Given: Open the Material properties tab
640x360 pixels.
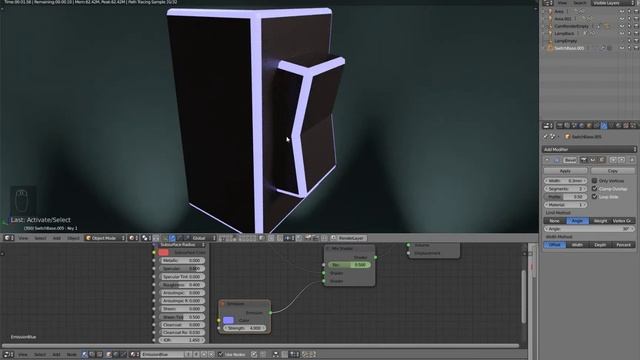Looking at the screenshot, I should coord(618,125).
